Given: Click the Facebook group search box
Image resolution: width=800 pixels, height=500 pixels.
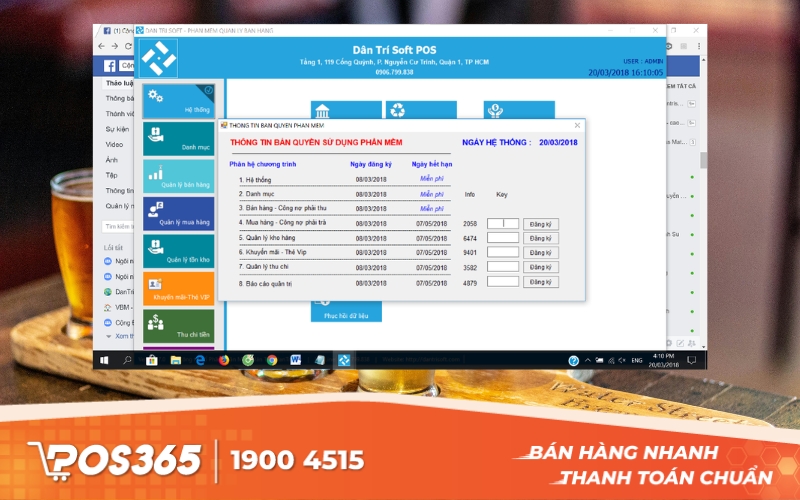Looking at the screenshot, I should [118, 226].
